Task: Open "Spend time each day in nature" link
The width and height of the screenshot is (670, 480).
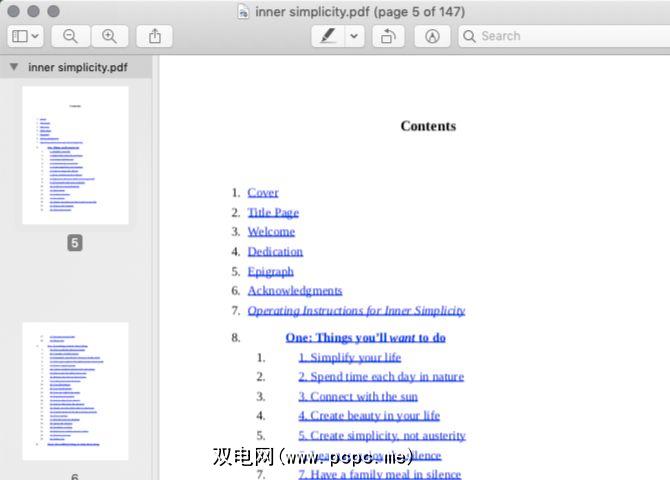Action: click(x=381, y=376)
